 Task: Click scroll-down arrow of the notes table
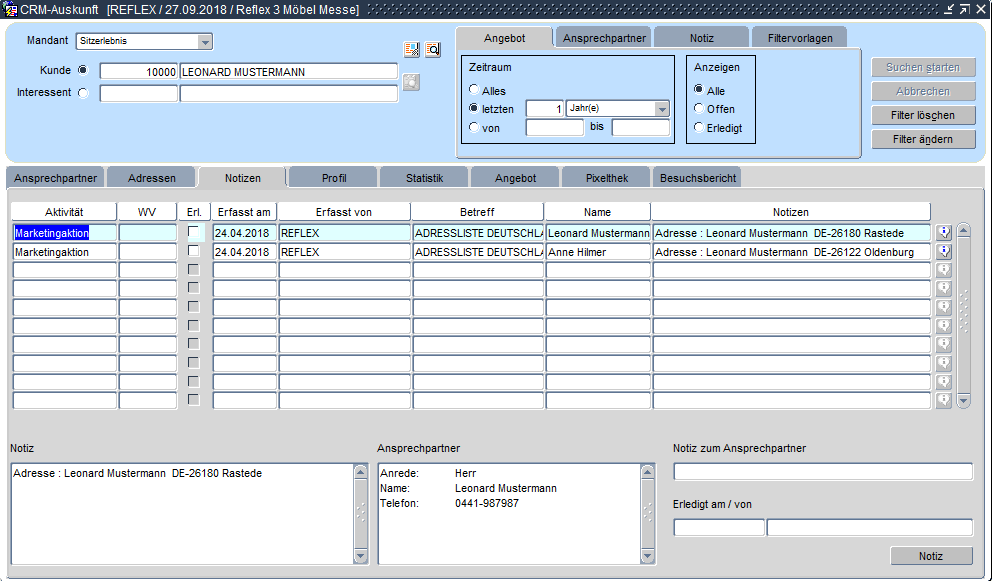[964, 400]
